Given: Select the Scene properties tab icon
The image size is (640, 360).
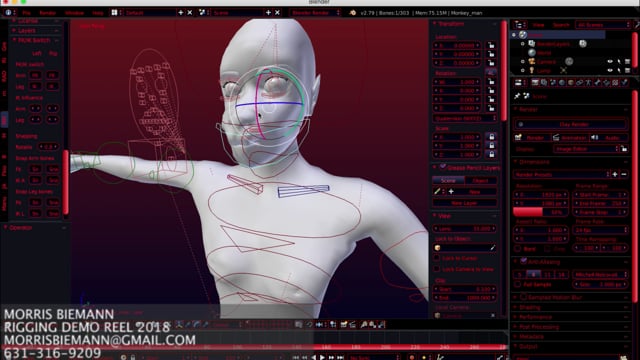Looking at the screenshot, I should [x=553, y=82].
